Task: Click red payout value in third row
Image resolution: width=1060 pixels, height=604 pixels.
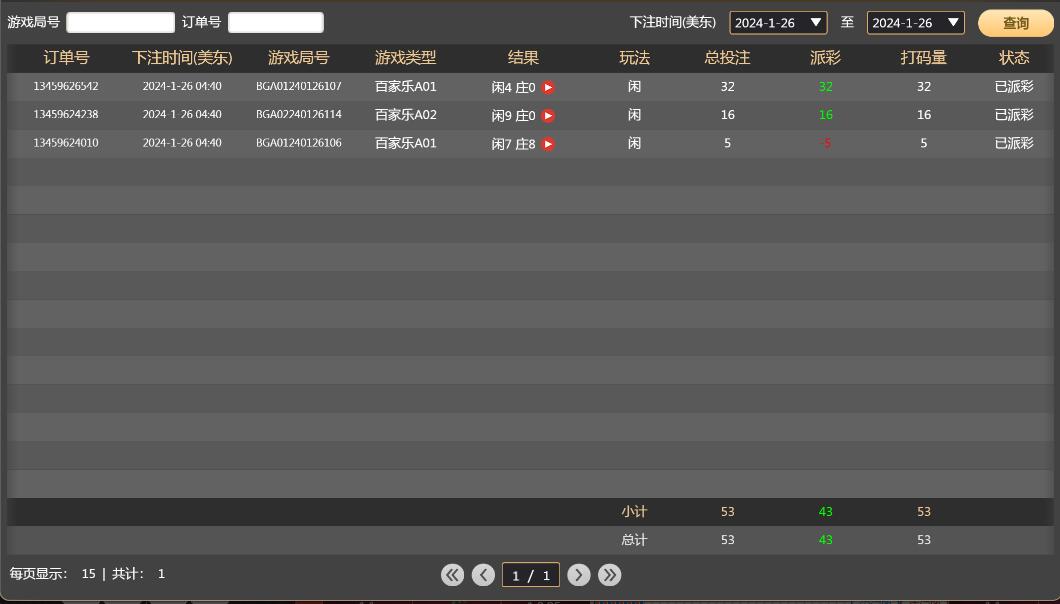Action: click(x=827, y=143)
